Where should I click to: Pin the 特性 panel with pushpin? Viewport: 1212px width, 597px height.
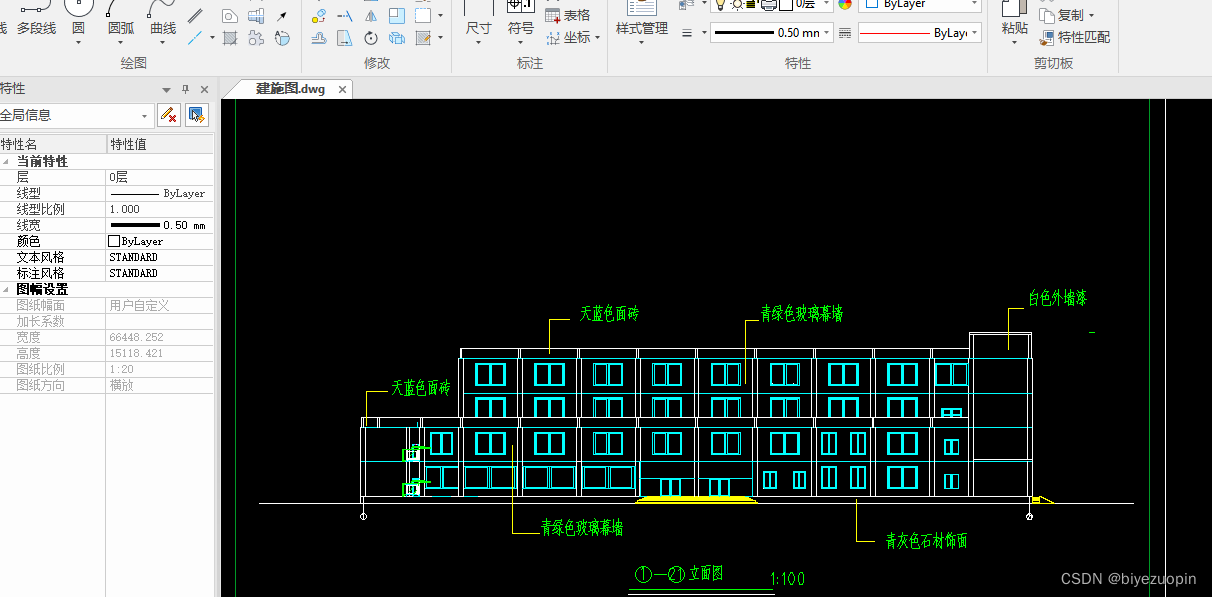click(185, 89)
